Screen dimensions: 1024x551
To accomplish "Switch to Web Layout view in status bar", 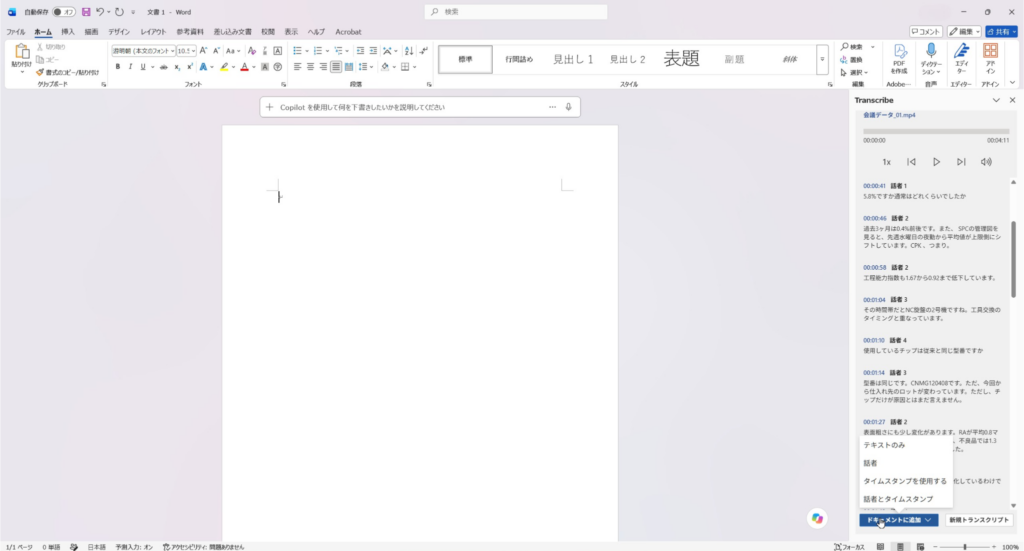I will [x=920, y=546].
